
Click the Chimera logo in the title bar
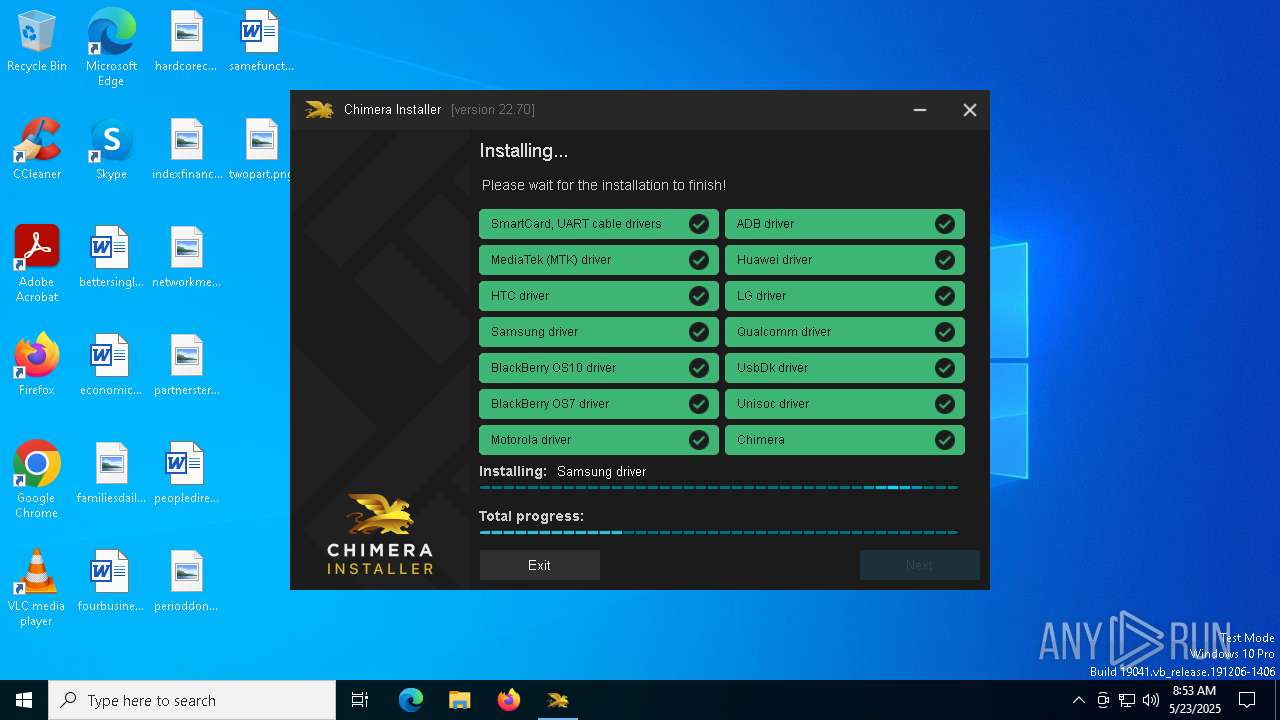319,110
